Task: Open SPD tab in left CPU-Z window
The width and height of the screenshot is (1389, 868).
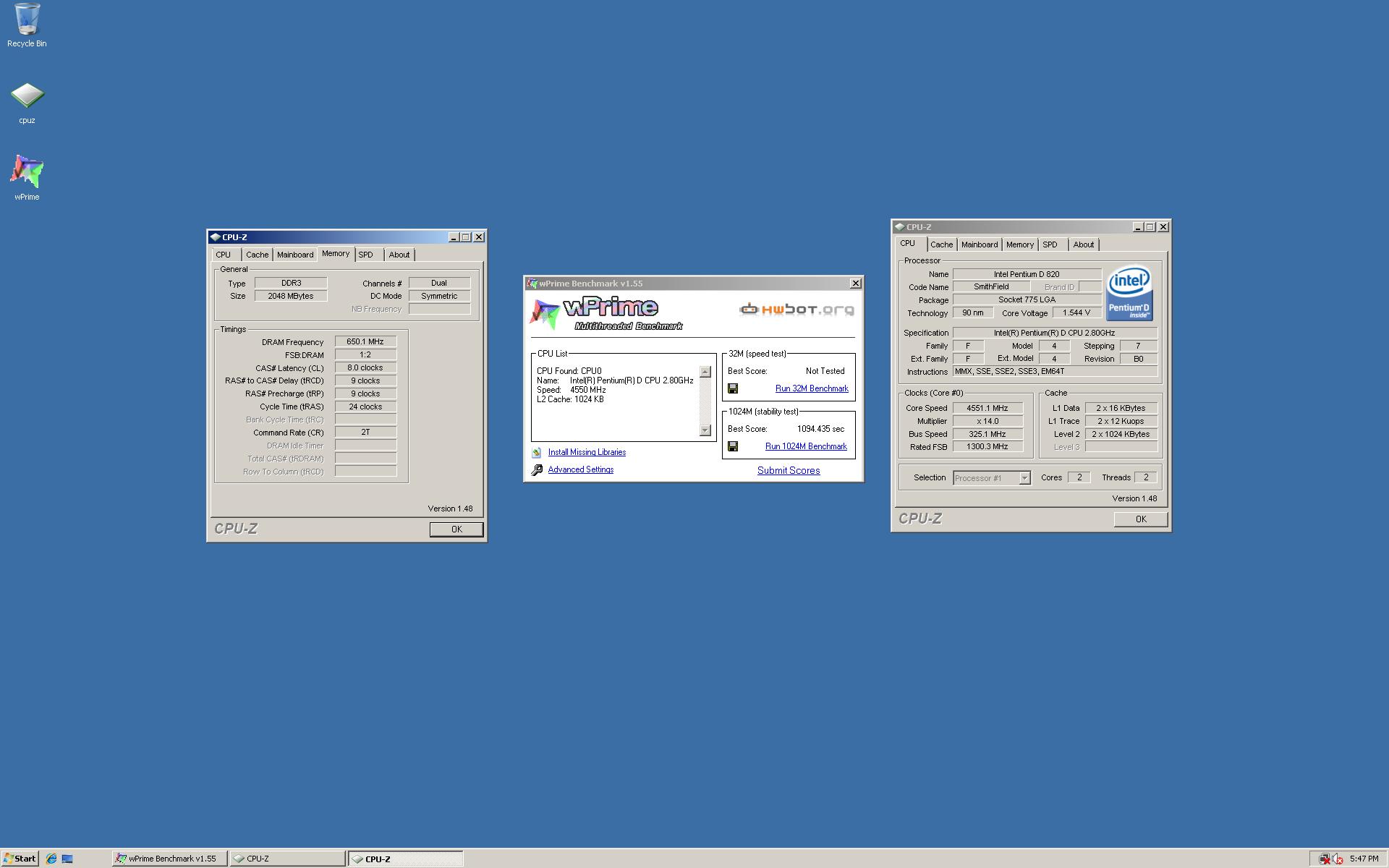Action: [x=366, y=255]
